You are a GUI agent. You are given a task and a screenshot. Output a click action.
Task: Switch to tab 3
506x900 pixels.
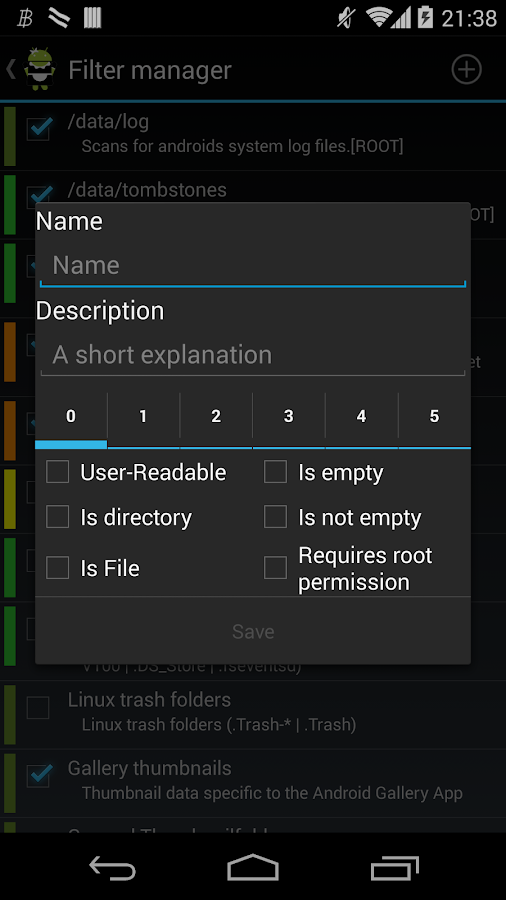coord(289,417)
